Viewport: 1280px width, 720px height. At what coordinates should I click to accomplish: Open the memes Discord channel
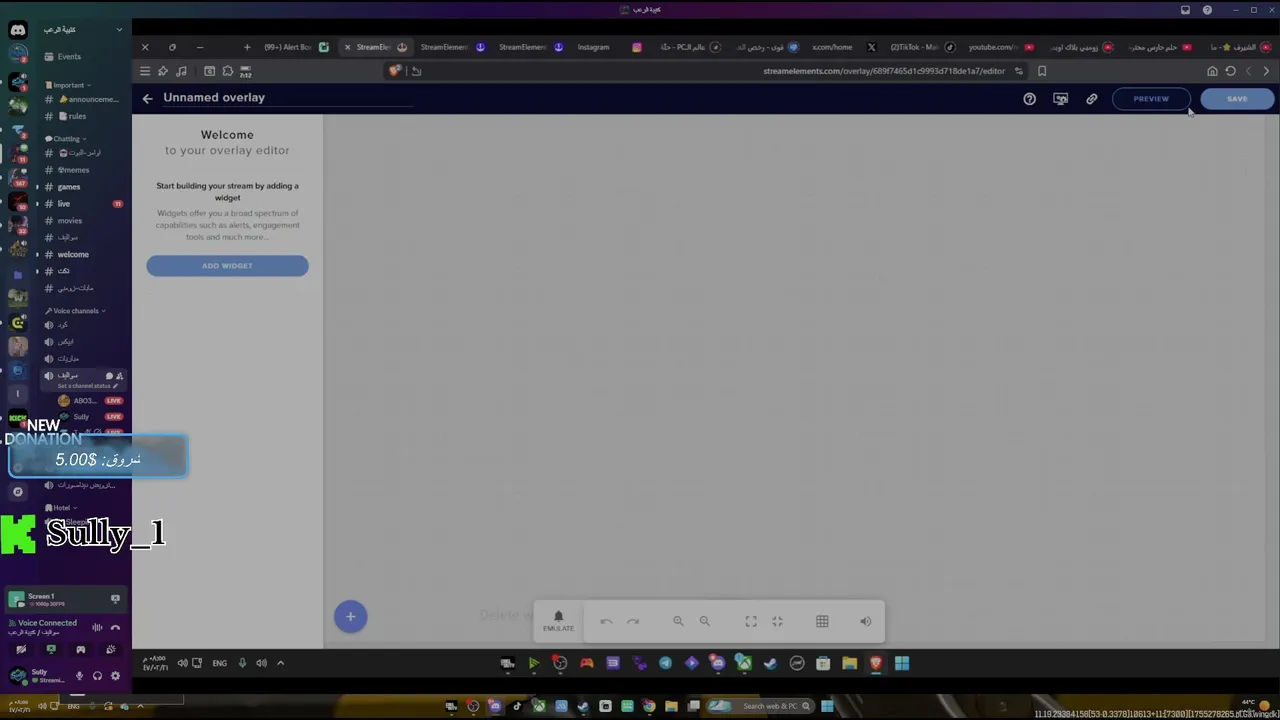[74, 170]
